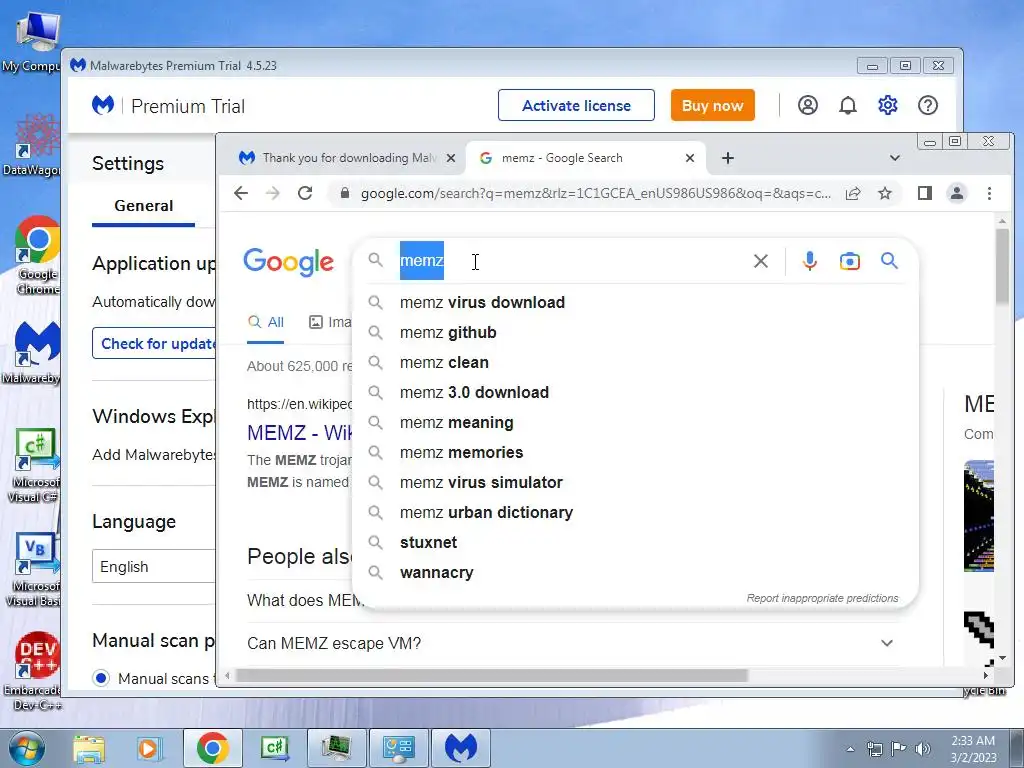Open Malwarebytes account profile icon
This screenshot has width=1024, height=768.
tap(807, 105)
